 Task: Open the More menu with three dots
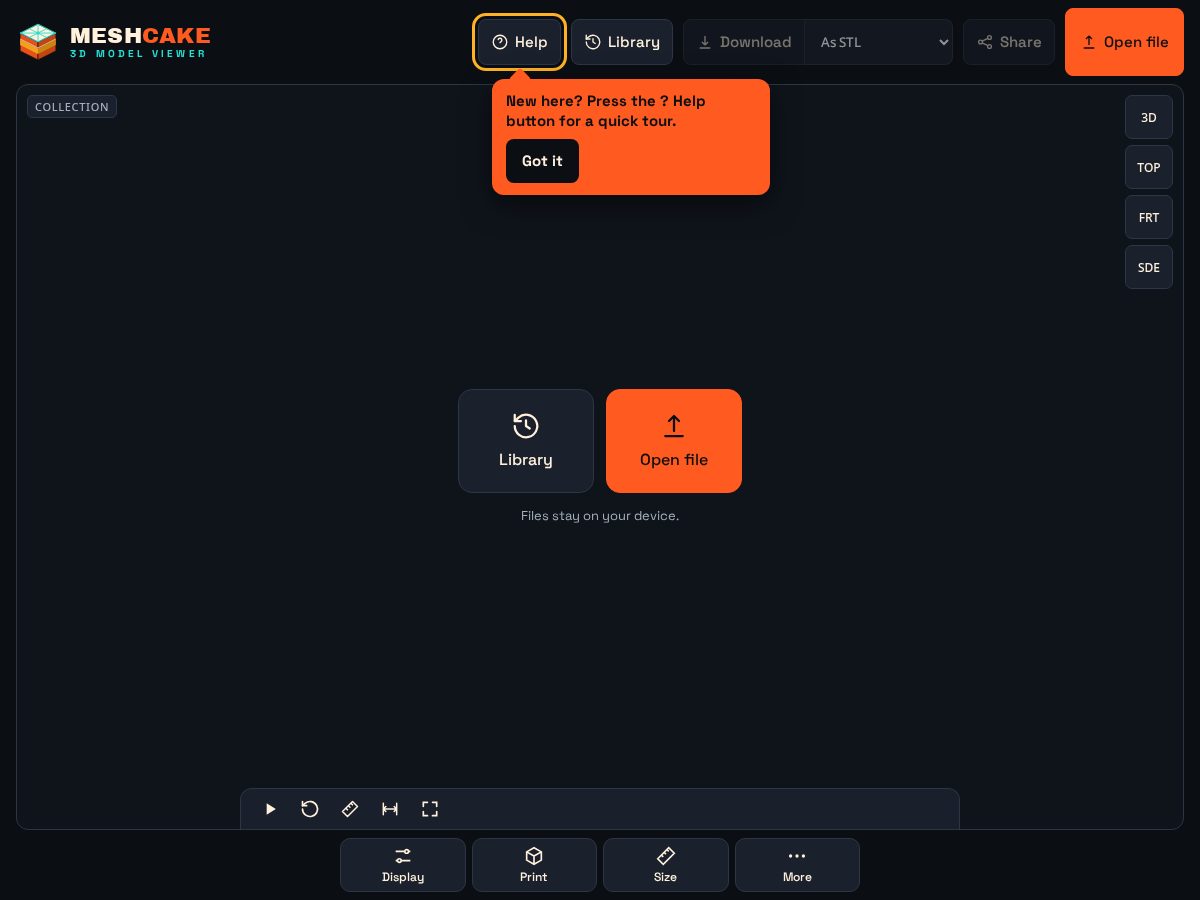click(x=797, y=865)
